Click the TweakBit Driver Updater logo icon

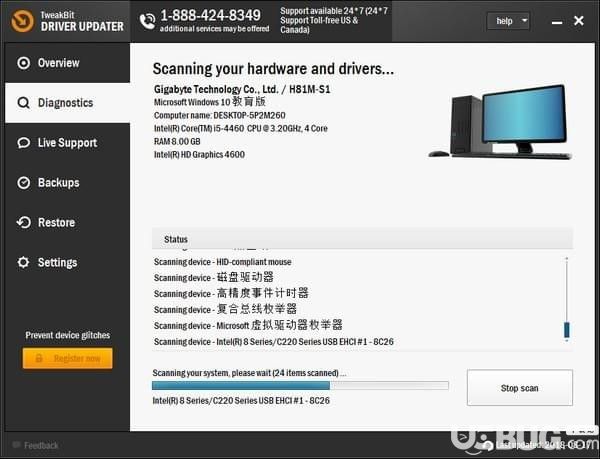tap(22, 21)
